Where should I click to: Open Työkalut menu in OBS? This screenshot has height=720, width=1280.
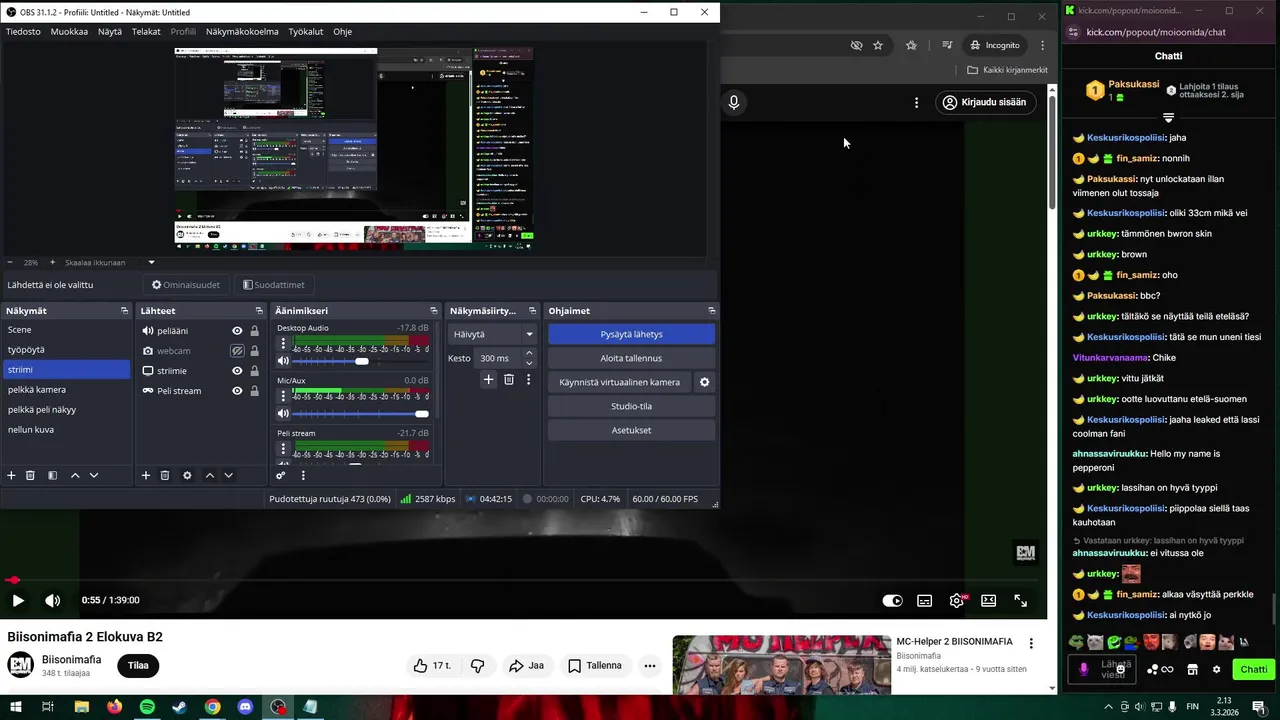(x=306, y=32)
